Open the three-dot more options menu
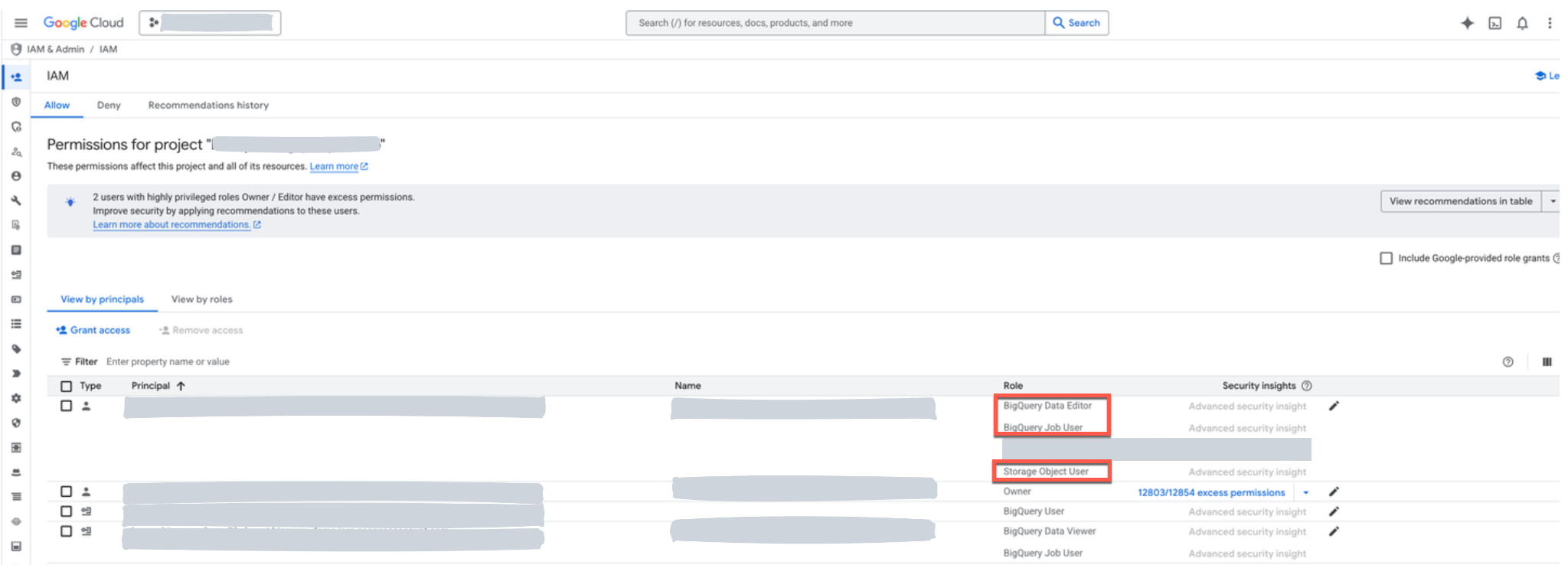 [1550, 23]
